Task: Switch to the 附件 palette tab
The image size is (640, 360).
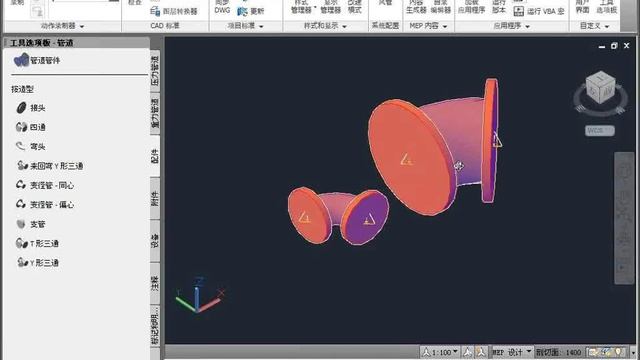Action: (x=155, y=198)
